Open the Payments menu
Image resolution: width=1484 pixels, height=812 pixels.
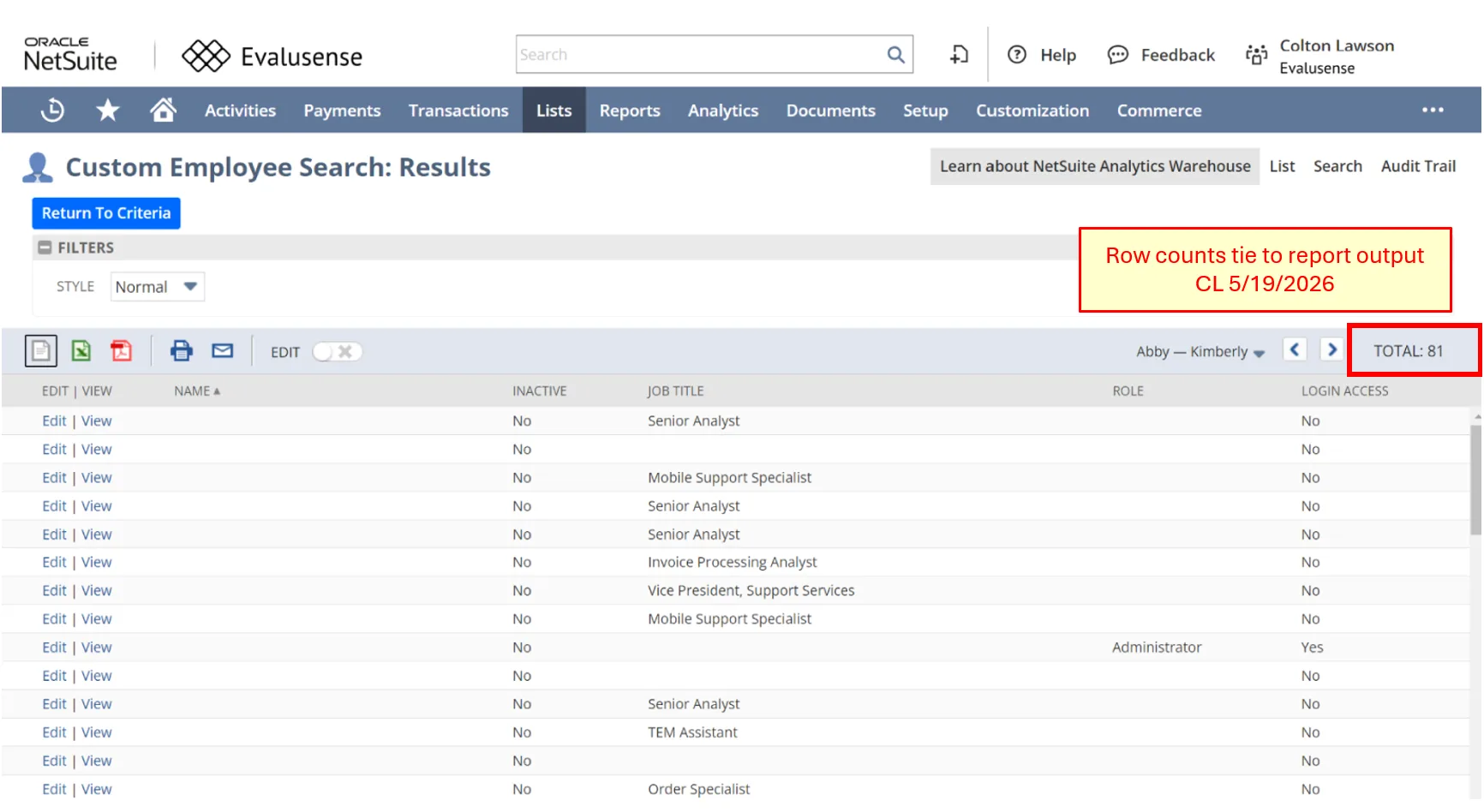[342, 110]
